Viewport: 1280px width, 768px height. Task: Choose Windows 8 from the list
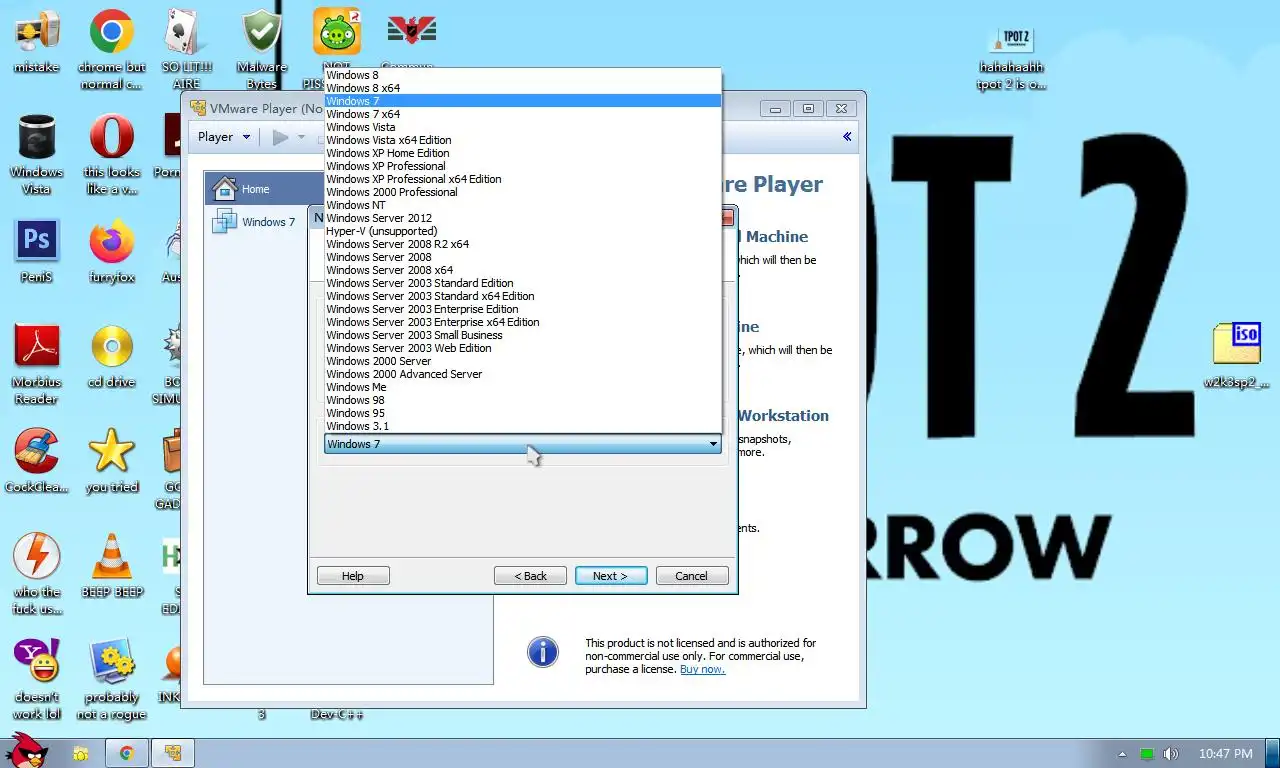(523, 75)
